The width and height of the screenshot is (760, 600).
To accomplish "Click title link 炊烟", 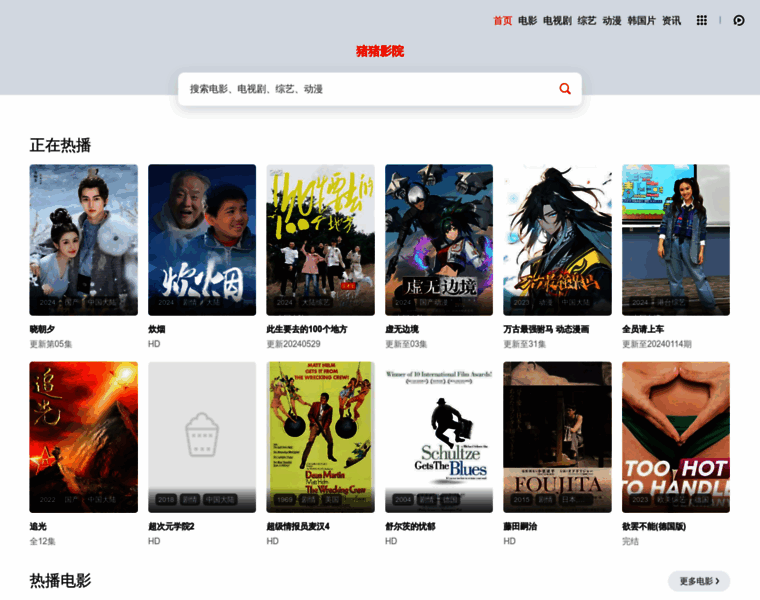I will click(x=157, y=329).
